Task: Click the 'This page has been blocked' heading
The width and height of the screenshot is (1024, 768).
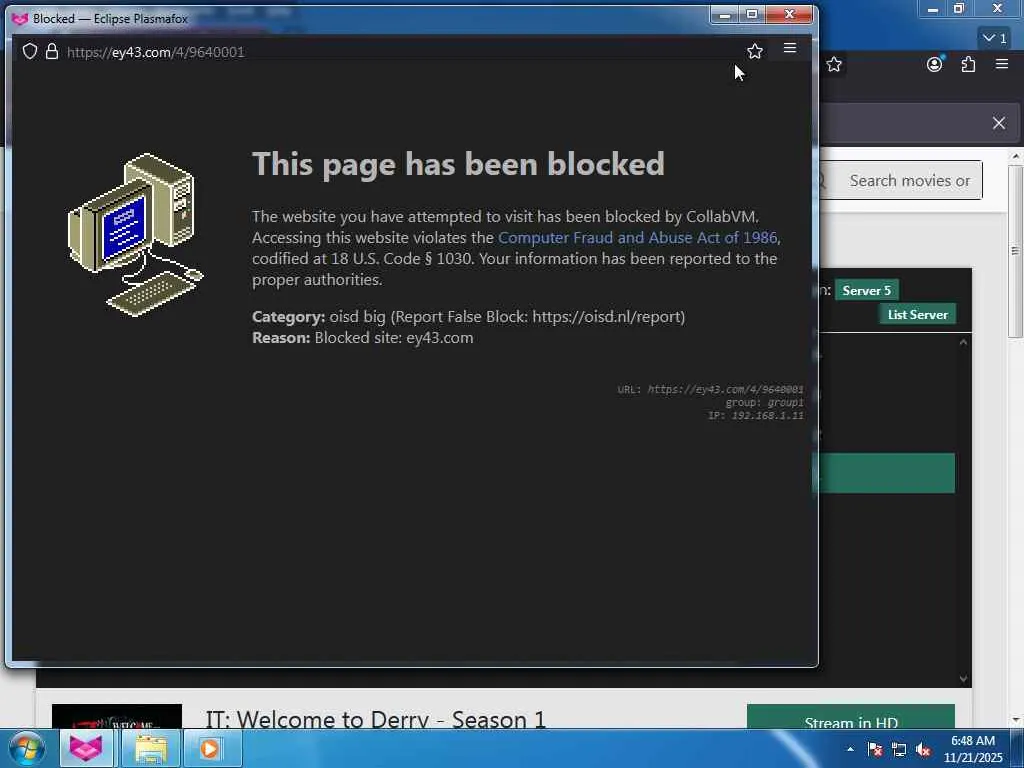Action: 458,163
